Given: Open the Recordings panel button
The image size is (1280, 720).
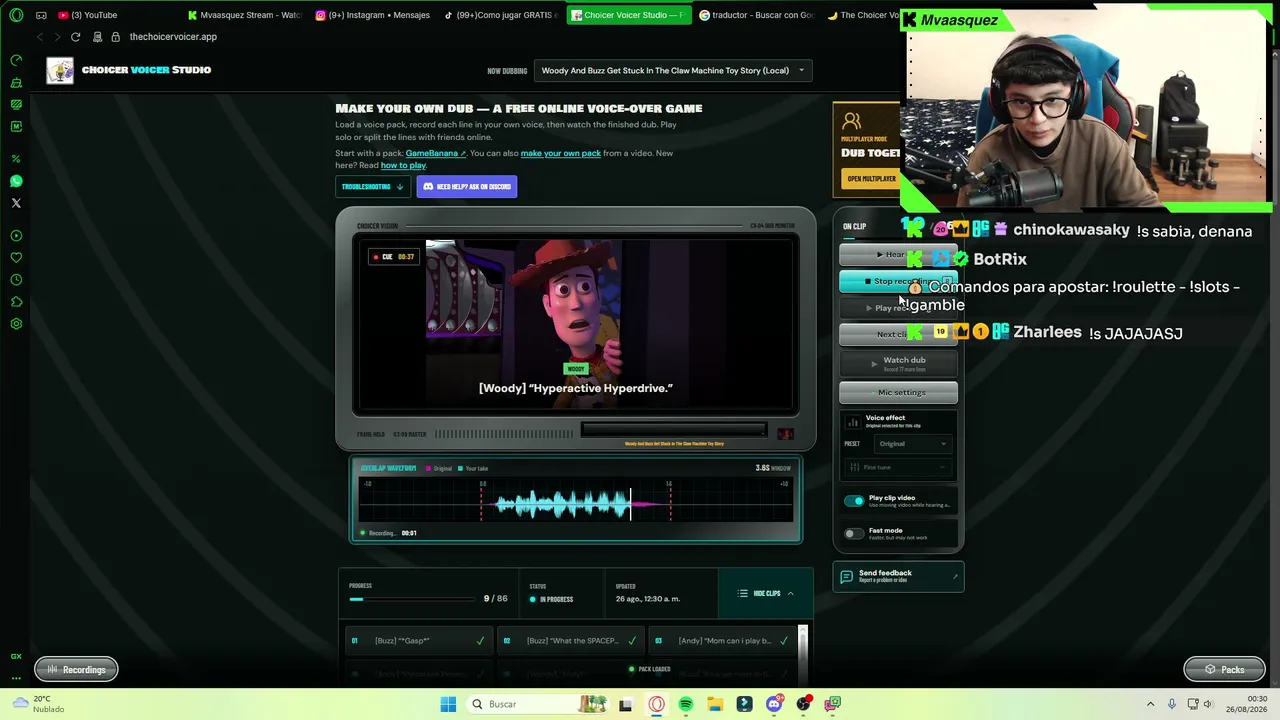Looking at the screenshot, I should (x=76, y=670).
